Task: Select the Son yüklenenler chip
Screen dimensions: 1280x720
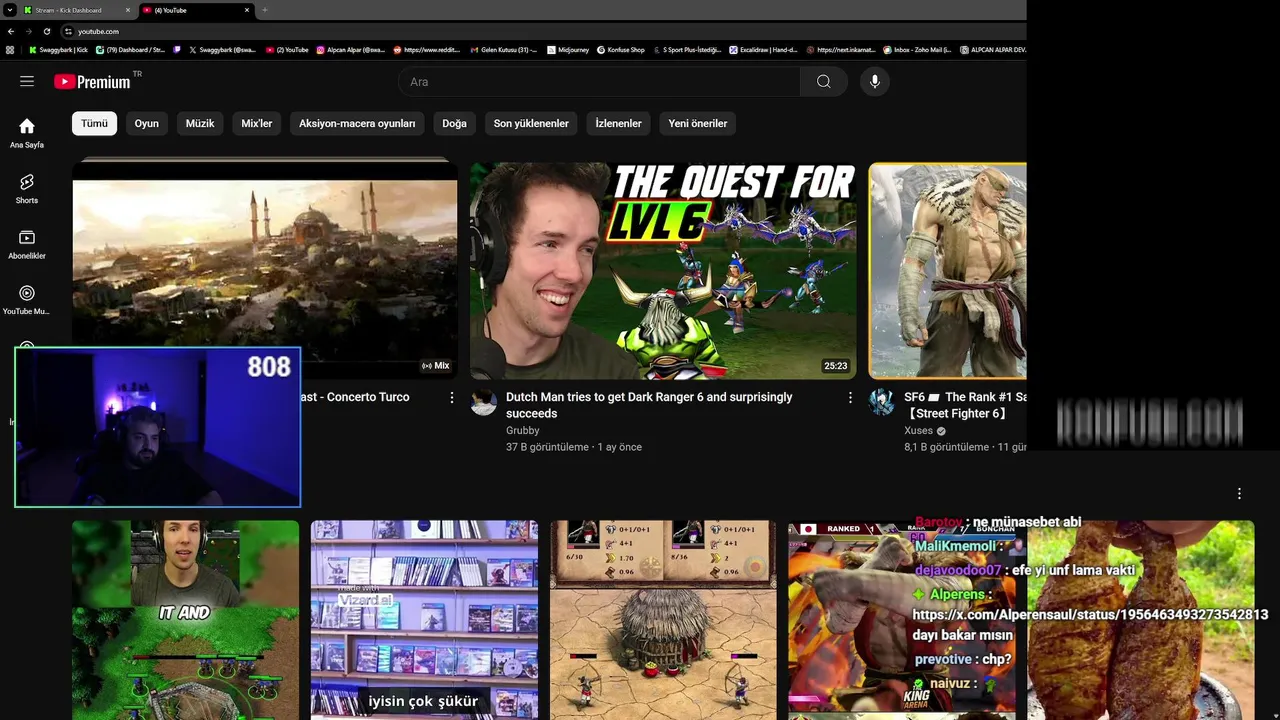Action: (531, 123)
